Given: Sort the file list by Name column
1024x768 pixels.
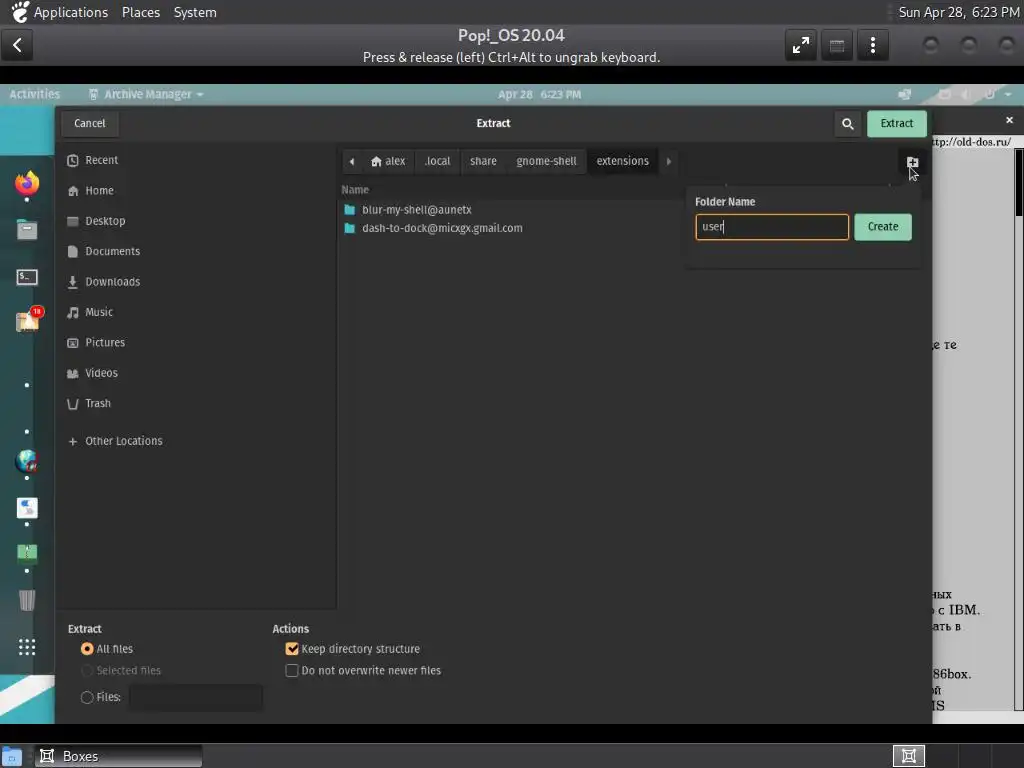Looking at the screenshot, I should pyautogui.click(x=355, y=190).
